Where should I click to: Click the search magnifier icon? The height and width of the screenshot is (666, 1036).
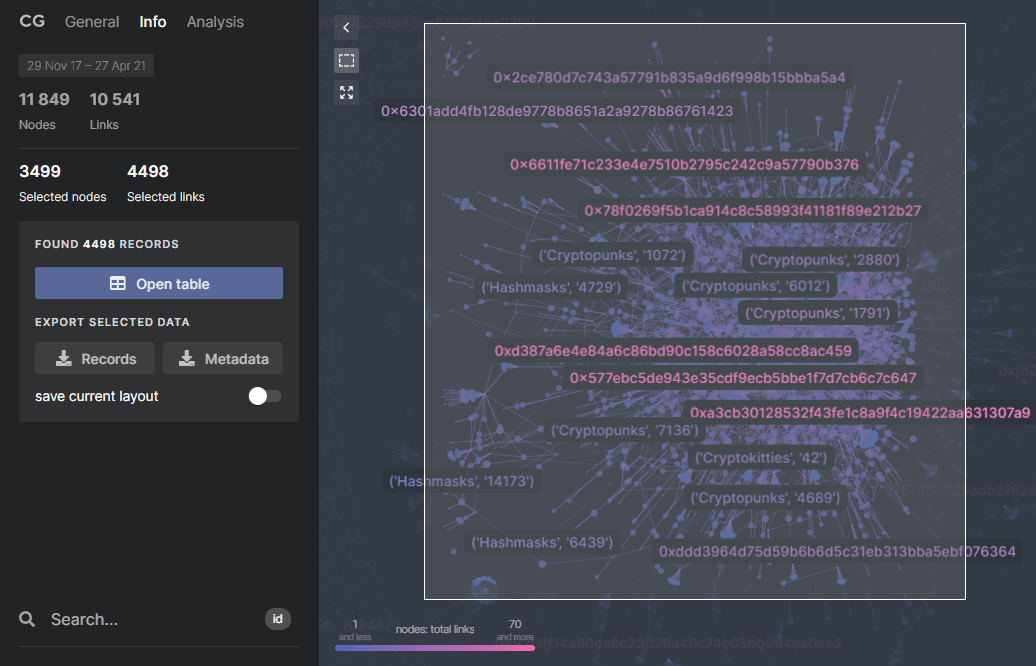point(27,620)
